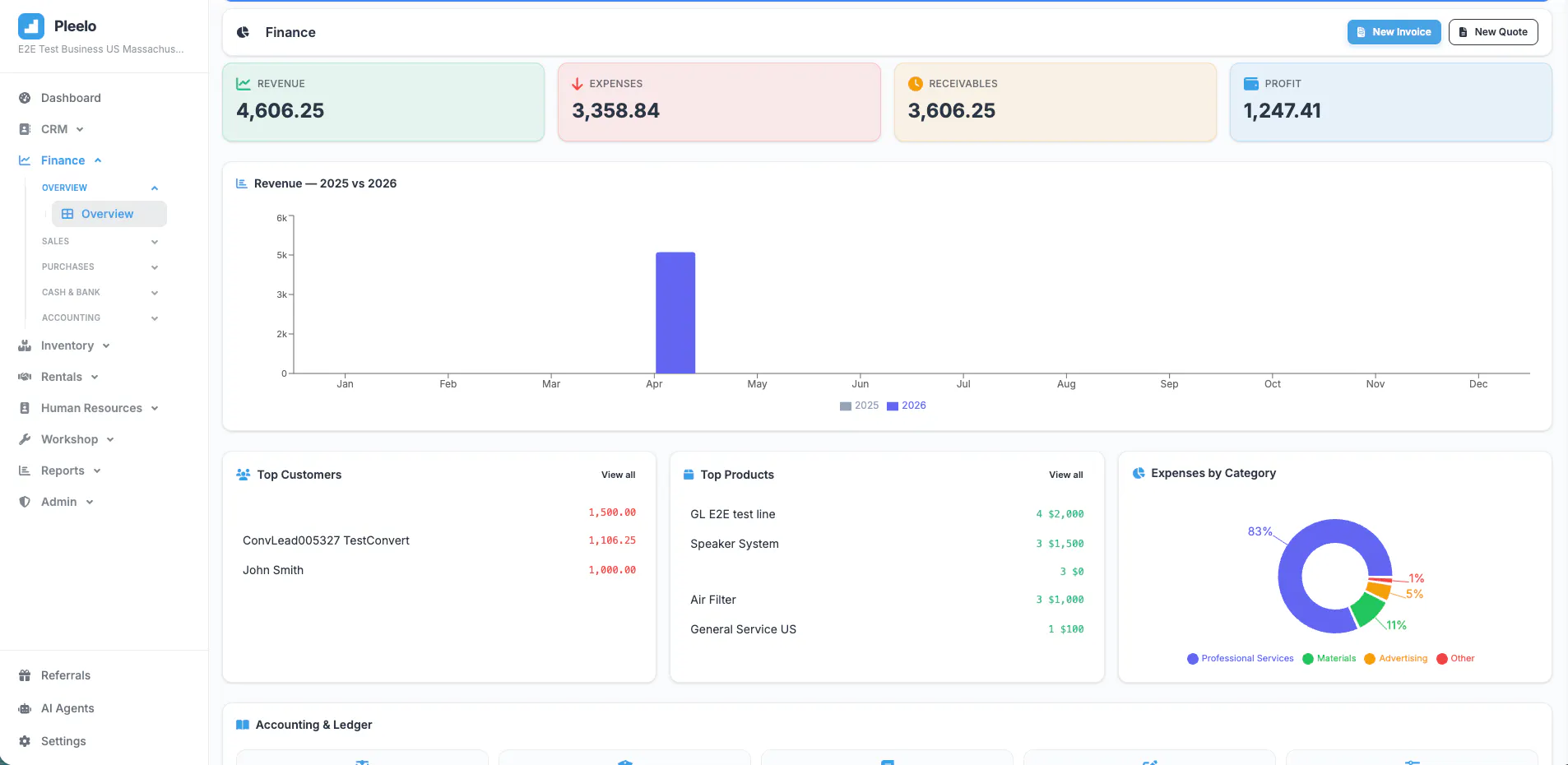Click the Receivables clock icon
The image size is (1568, 765).
coord(915,84)
